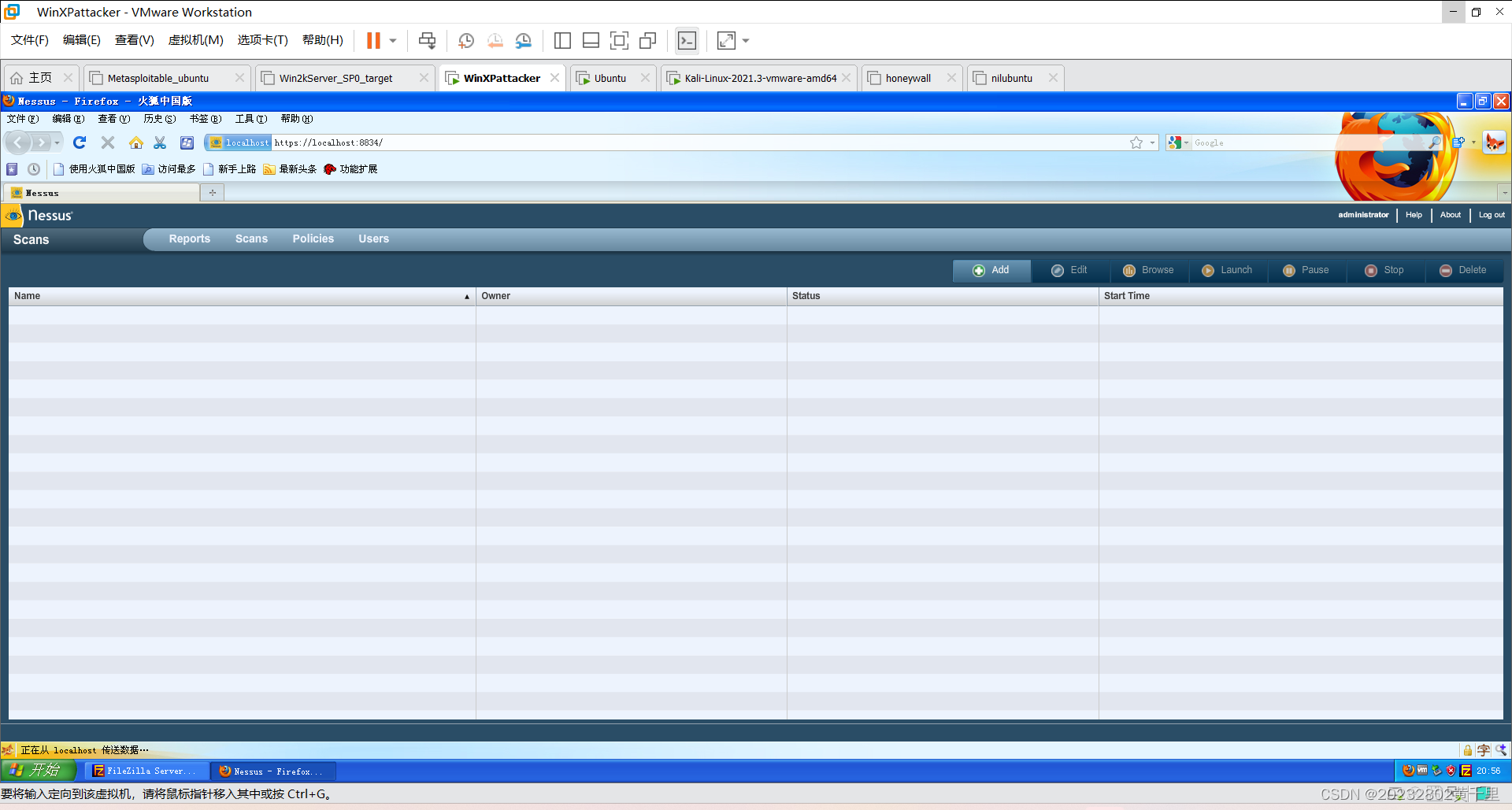
Task: Expand the stretch display dropdown arrow
Action: click(x=745, y=41)
